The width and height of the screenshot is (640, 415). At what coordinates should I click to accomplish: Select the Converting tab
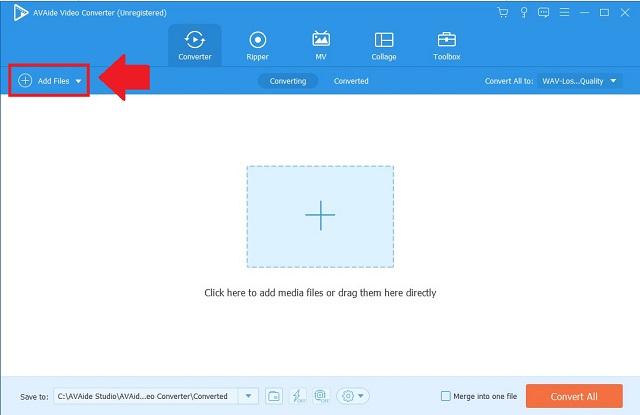288,81
